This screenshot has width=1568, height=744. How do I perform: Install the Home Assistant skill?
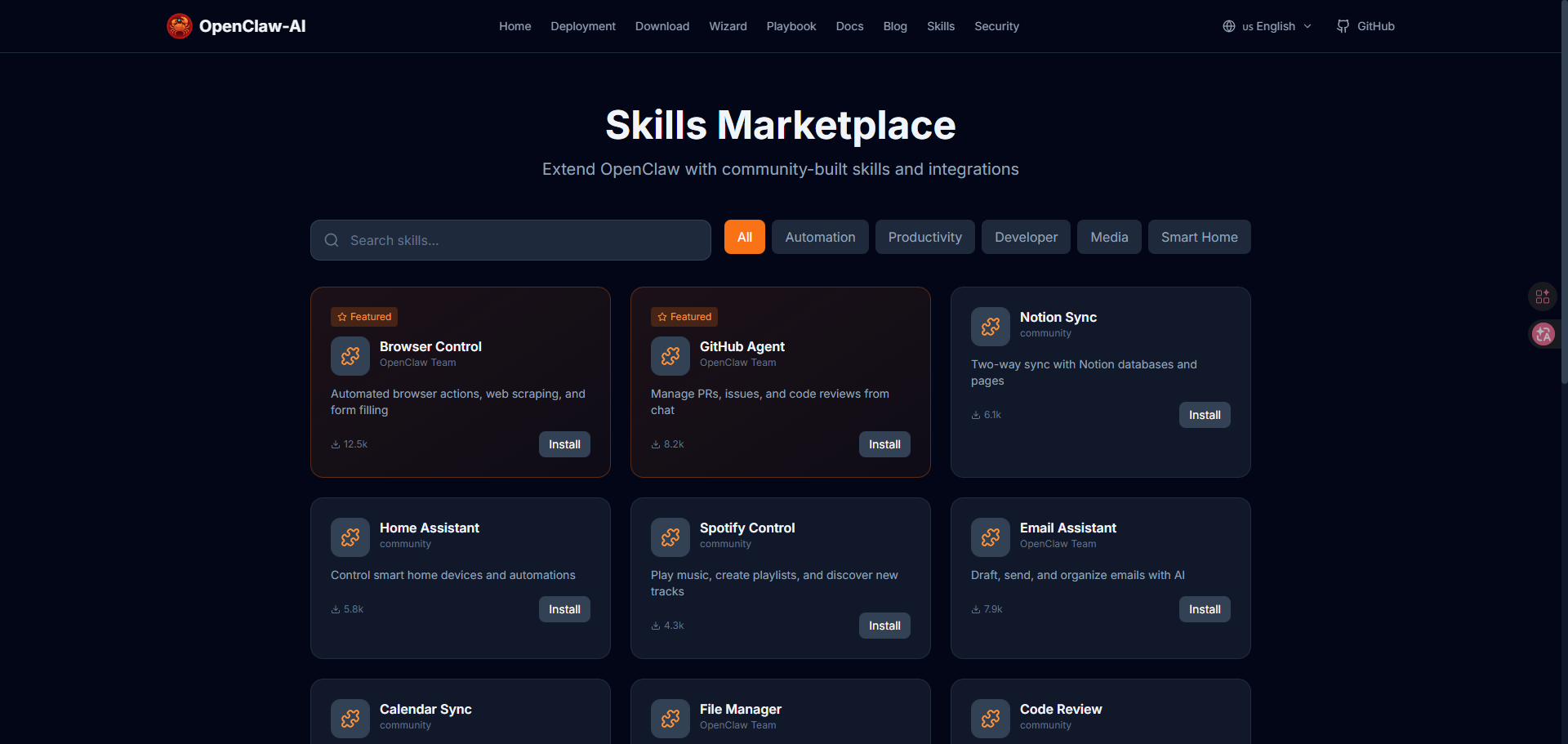[564, 609]
